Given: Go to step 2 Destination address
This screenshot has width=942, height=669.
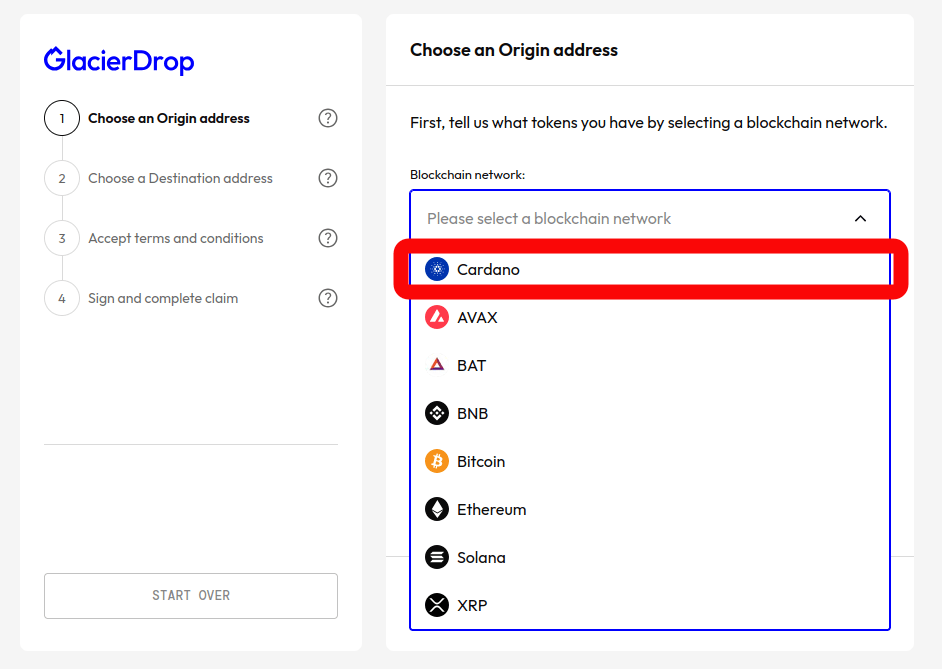Looking at the screenshot, I should click(x=180, y=178).
